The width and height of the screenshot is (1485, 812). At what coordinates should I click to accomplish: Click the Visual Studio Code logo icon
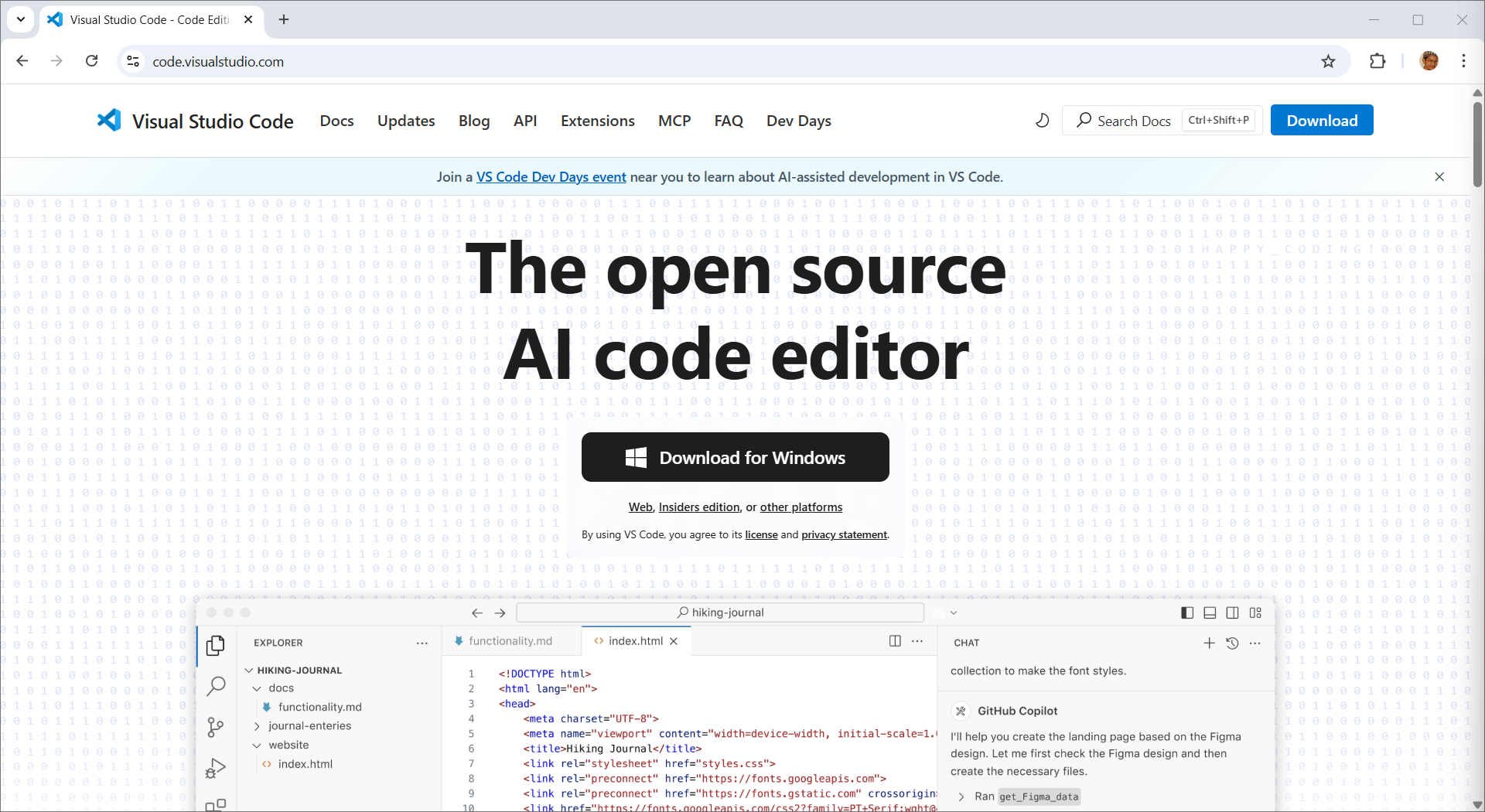click(x=109, y=121)
